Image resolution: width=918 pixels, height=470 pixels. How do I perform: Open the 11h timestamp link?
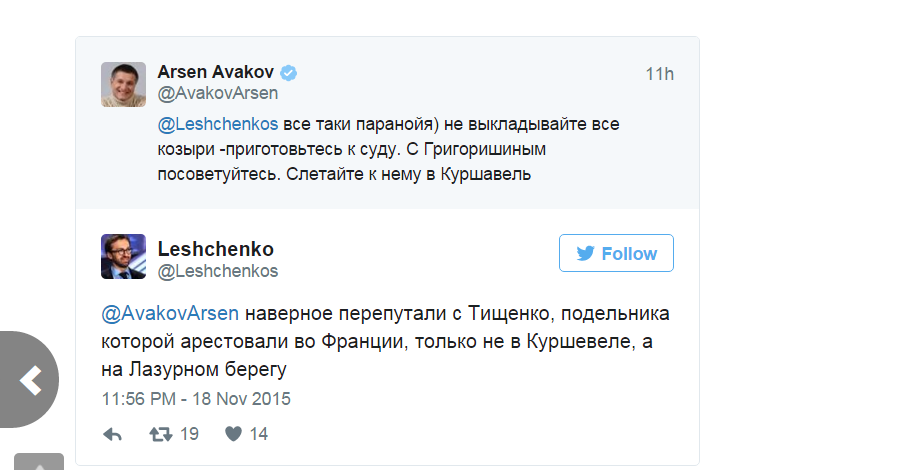coord(660,74)
